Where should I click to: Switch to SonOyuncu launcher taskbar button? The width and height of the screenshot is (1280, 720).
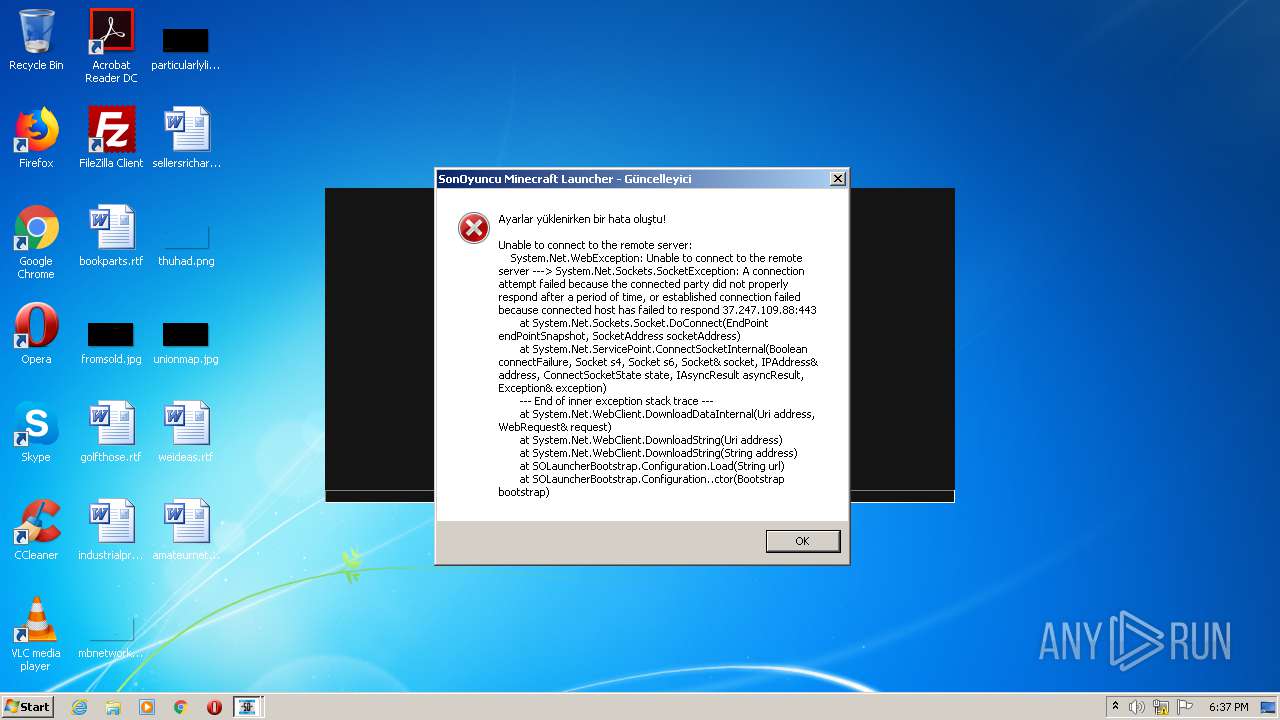pos(248,707)
